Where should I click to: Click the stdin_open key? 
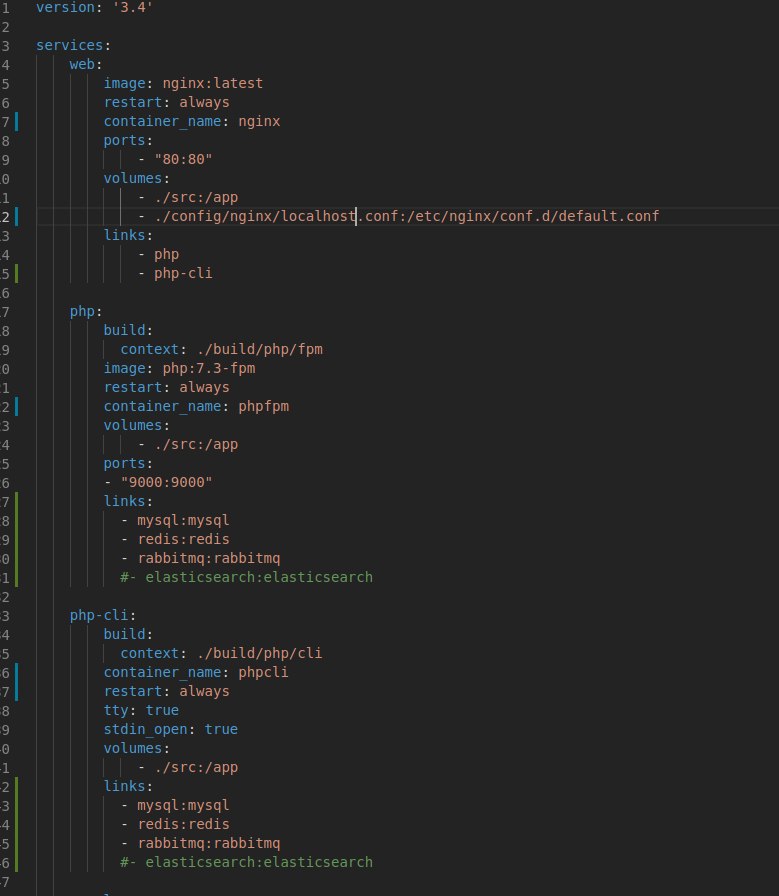point(145,729)
